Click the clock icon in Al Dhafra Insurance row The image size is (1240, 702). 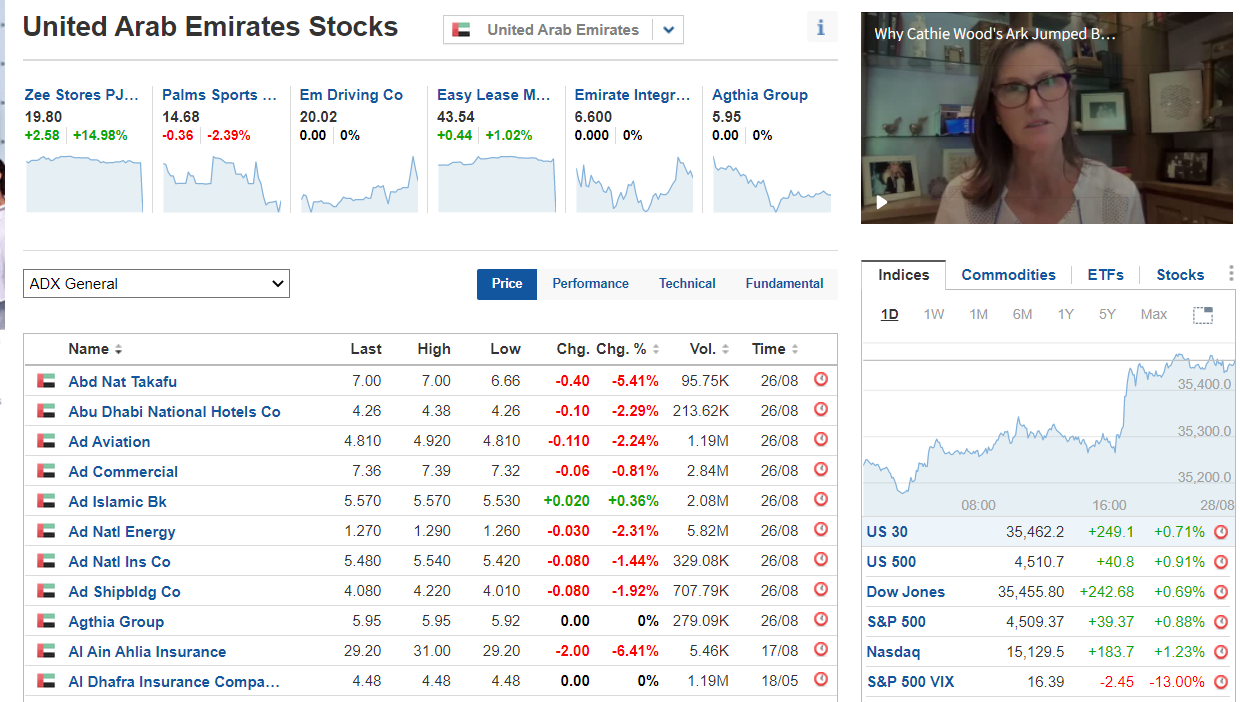[821, 680]
